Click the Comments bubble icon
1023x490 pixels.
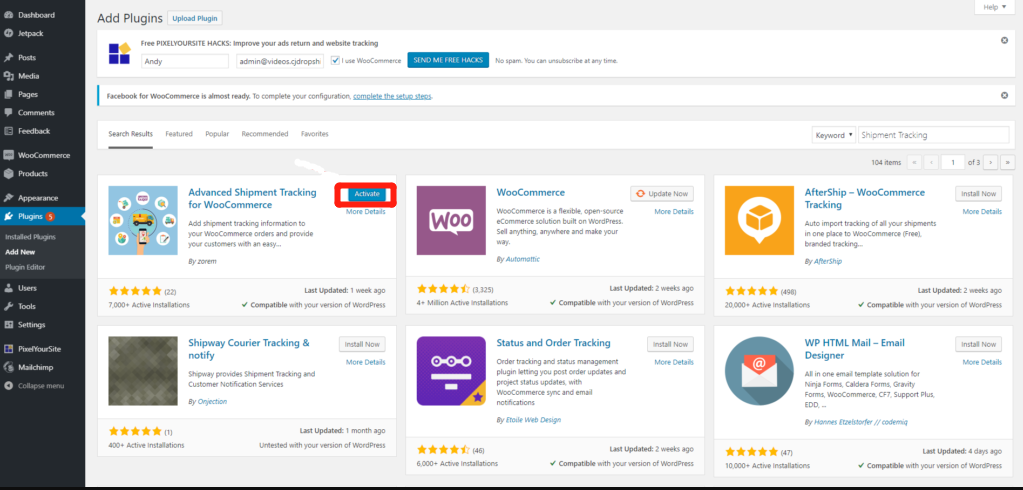8,112
